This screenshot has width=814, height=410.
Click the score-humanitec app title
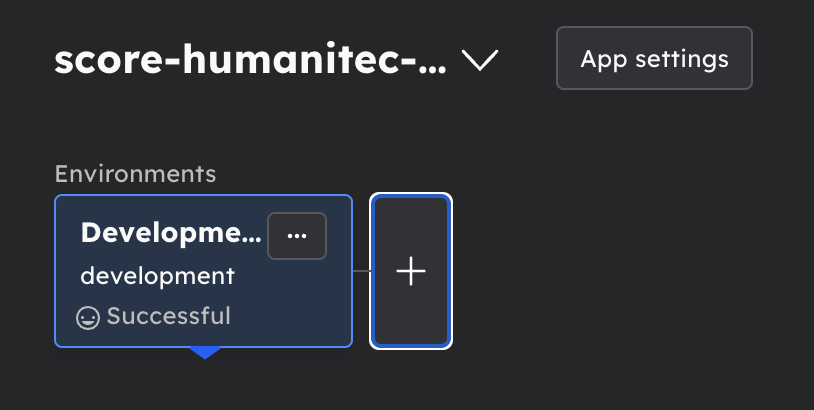pyautogui.click(x=250, y=61)
